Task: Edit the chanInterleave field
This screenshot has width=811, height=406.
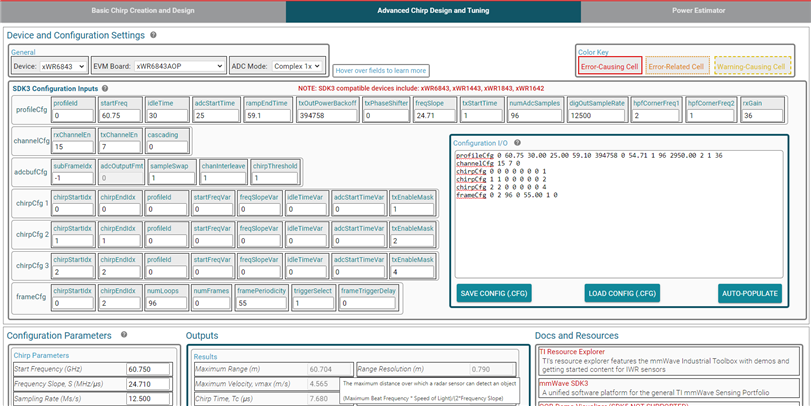Action: pyautogui.click(x=221, y=178)
